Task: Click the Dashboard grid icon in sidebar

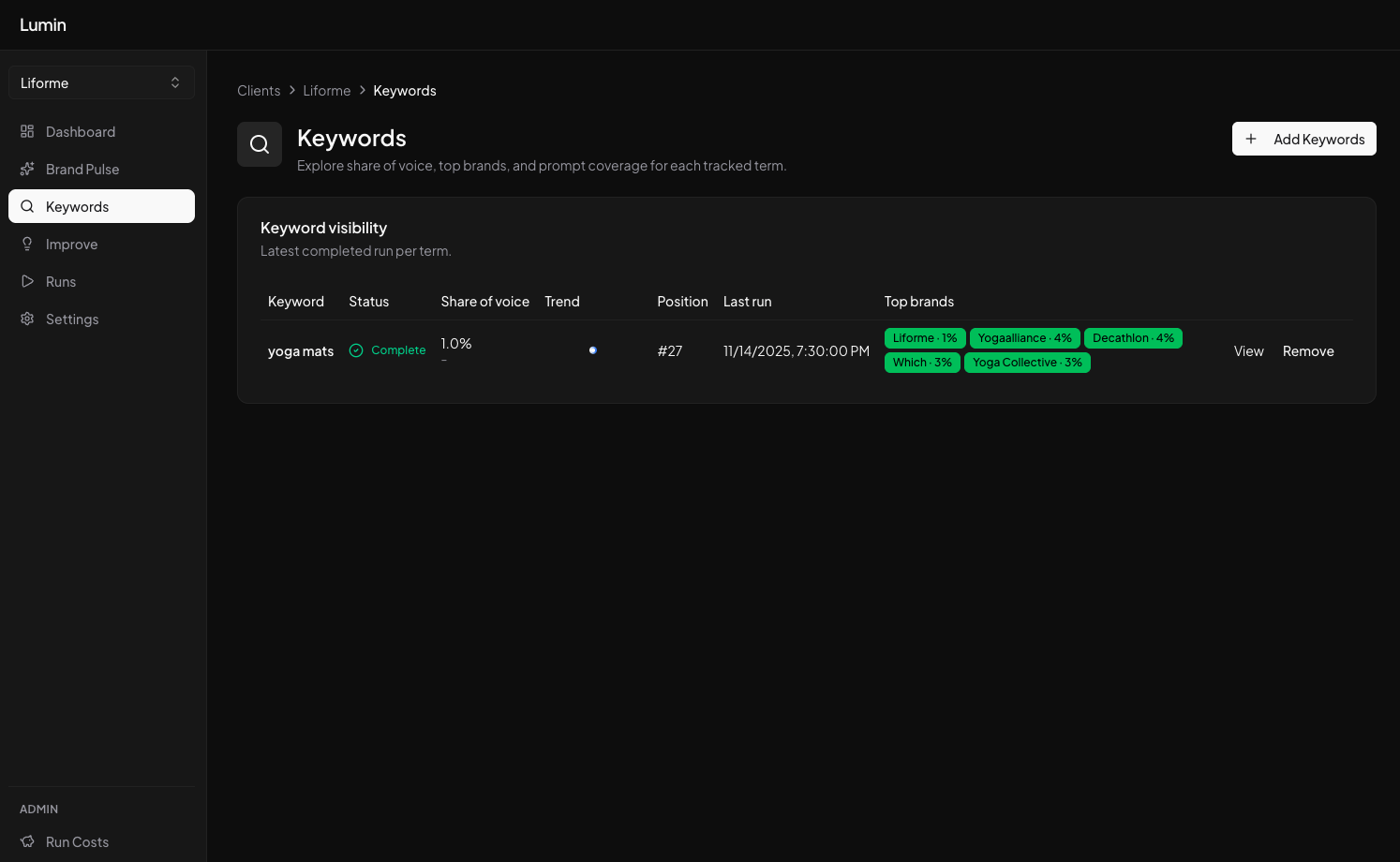Action: (27, 132)
